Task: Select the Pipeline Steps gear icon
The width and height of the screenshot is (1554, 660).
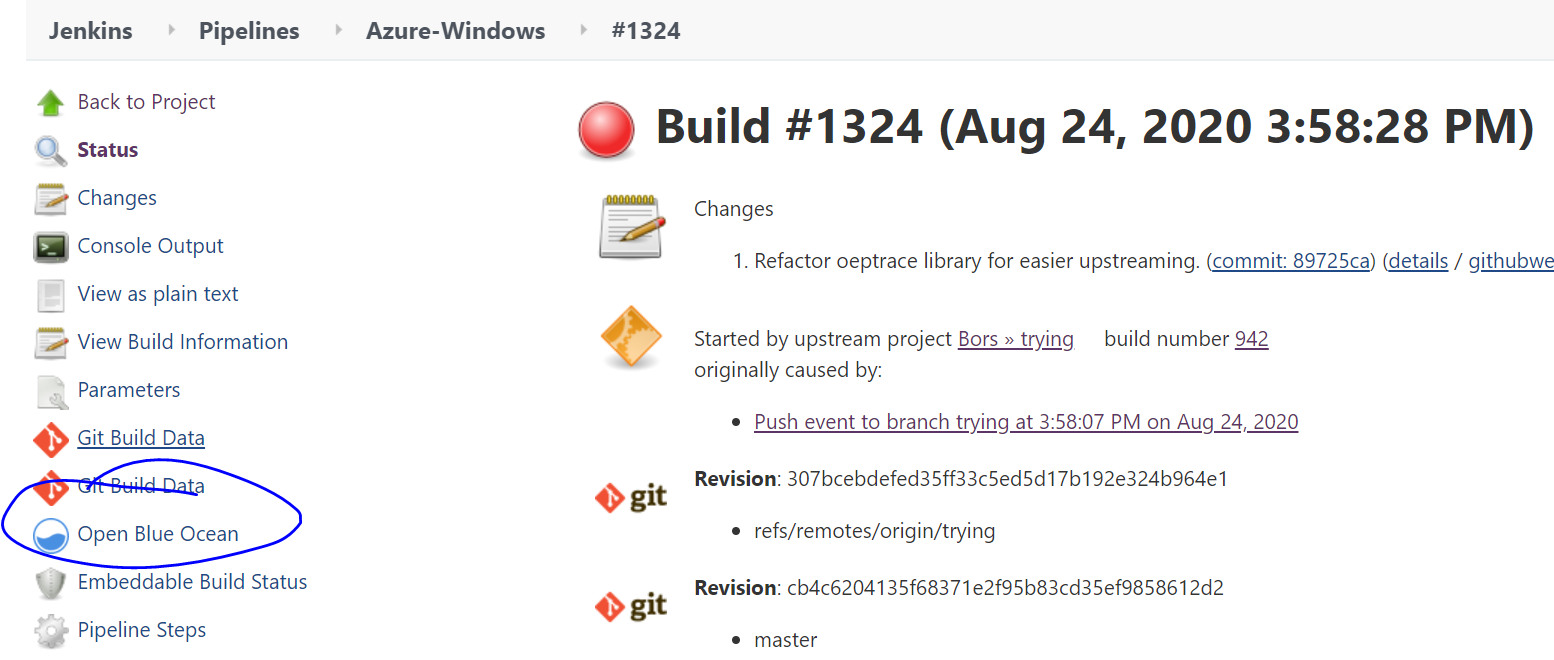Action: [51, 630]
